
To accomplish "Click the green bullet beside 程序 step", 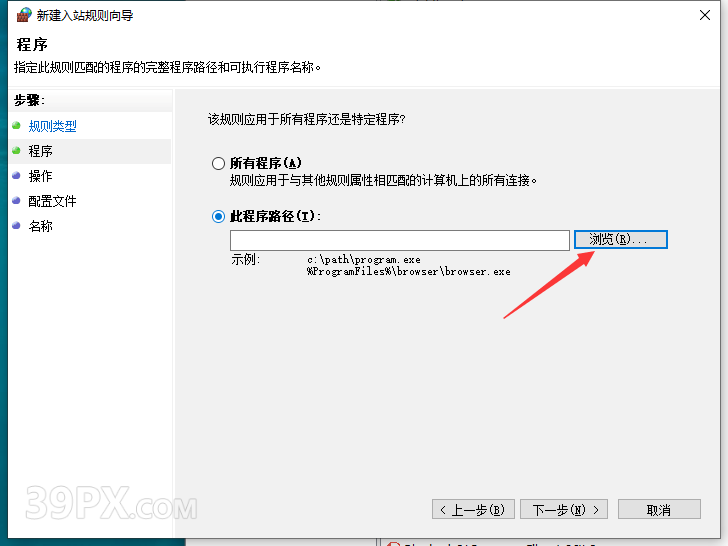I will point(16,151).
